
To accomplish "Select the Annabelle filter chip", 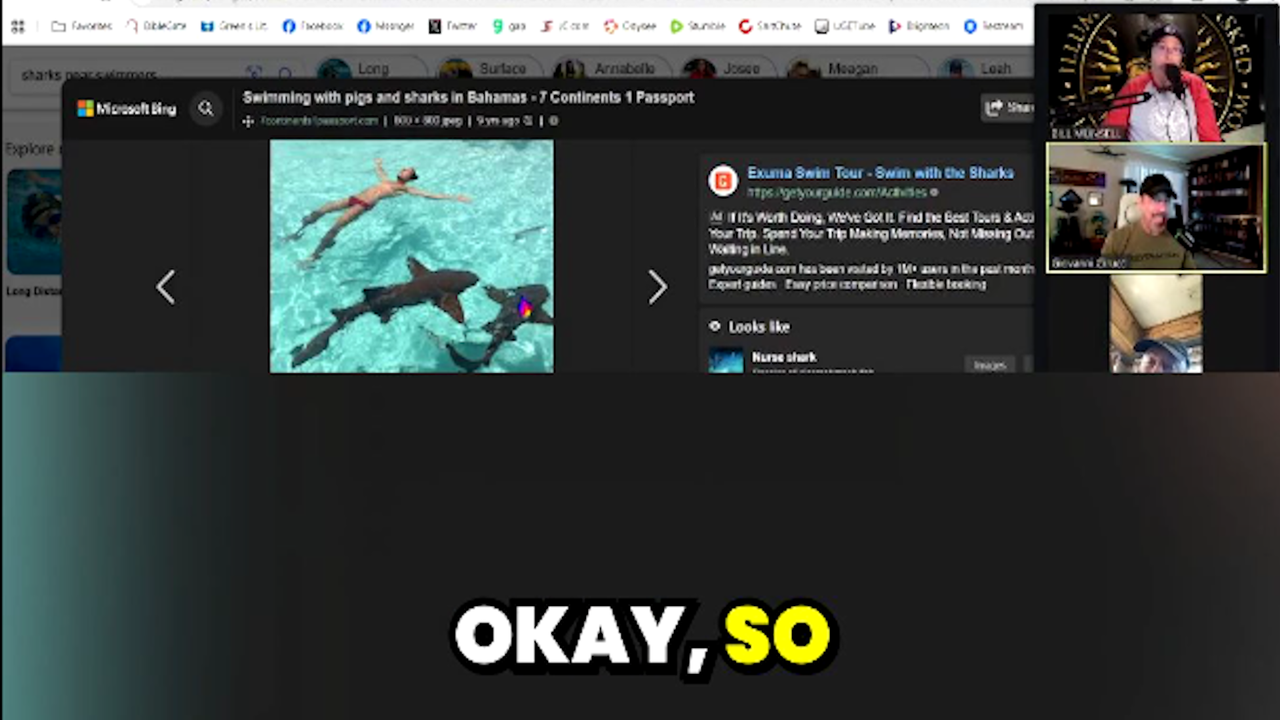I will (x=610, y=69).
